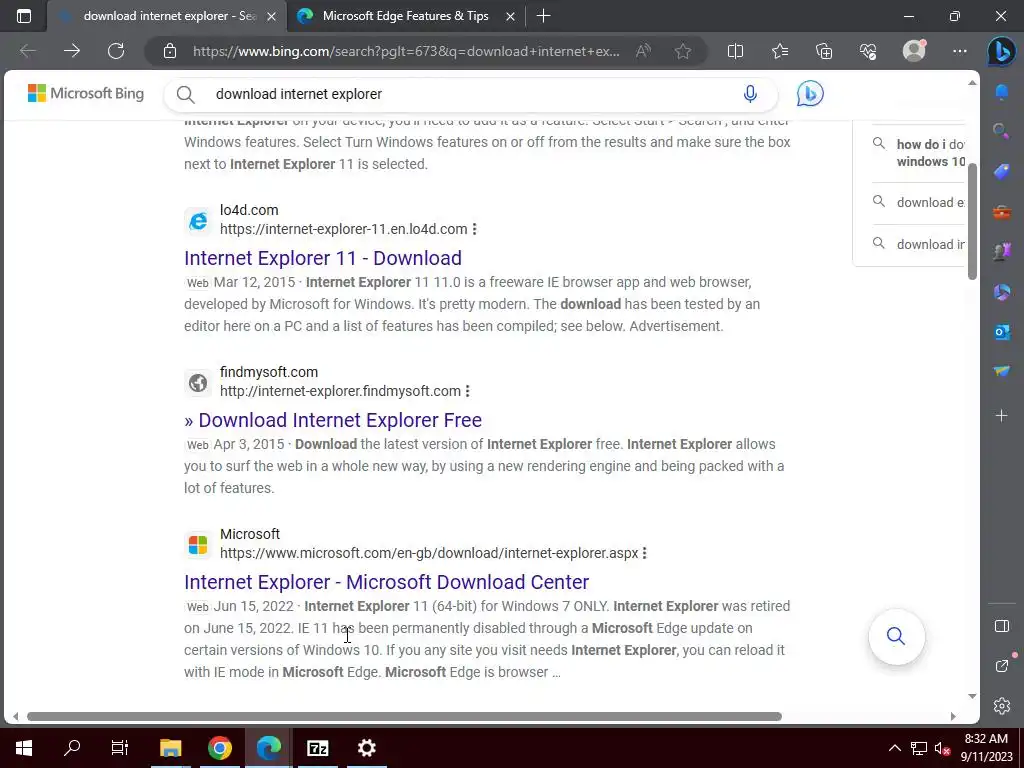The image size is (1024, 768).
Task: Open sidebar Tools briefcase icon
Action: pyautogui.click(x=1002, y=212)
